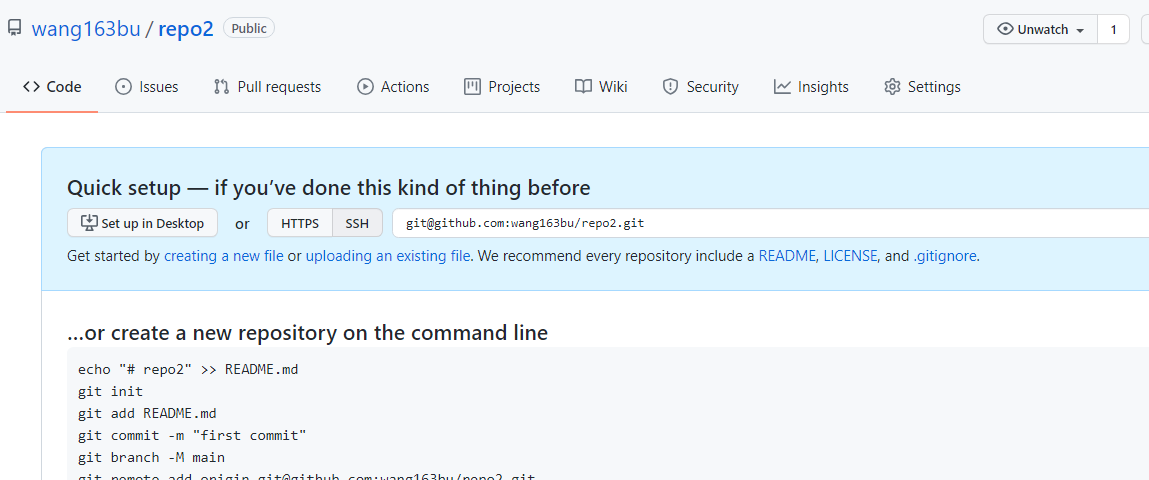Click the Set up in Desktop button
1149x480 pixels.
[x=142, y=223]
